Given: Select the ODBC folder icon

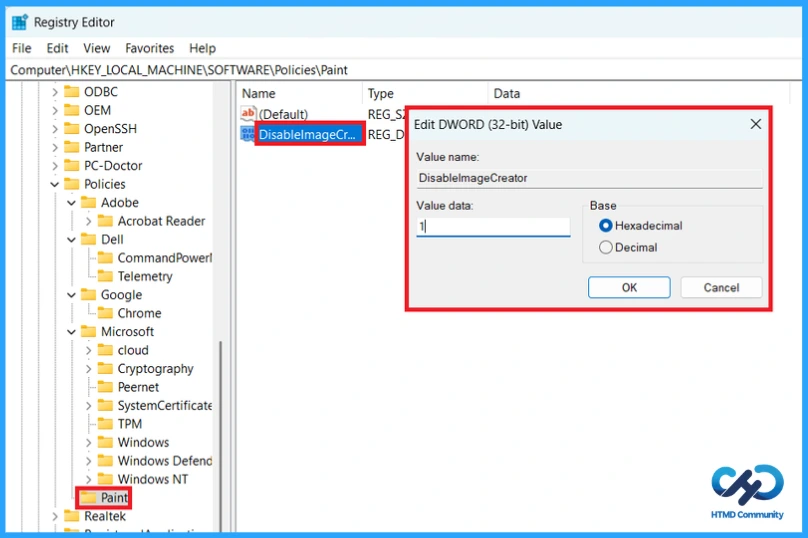Looking at the screenshot, I should 72,92.
